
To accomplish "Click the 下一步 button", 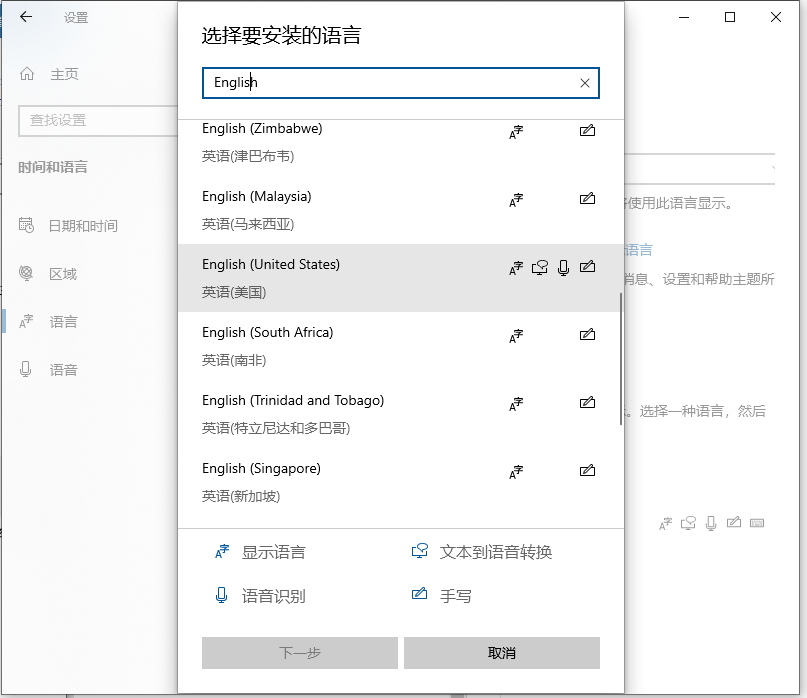I will 299,652.
